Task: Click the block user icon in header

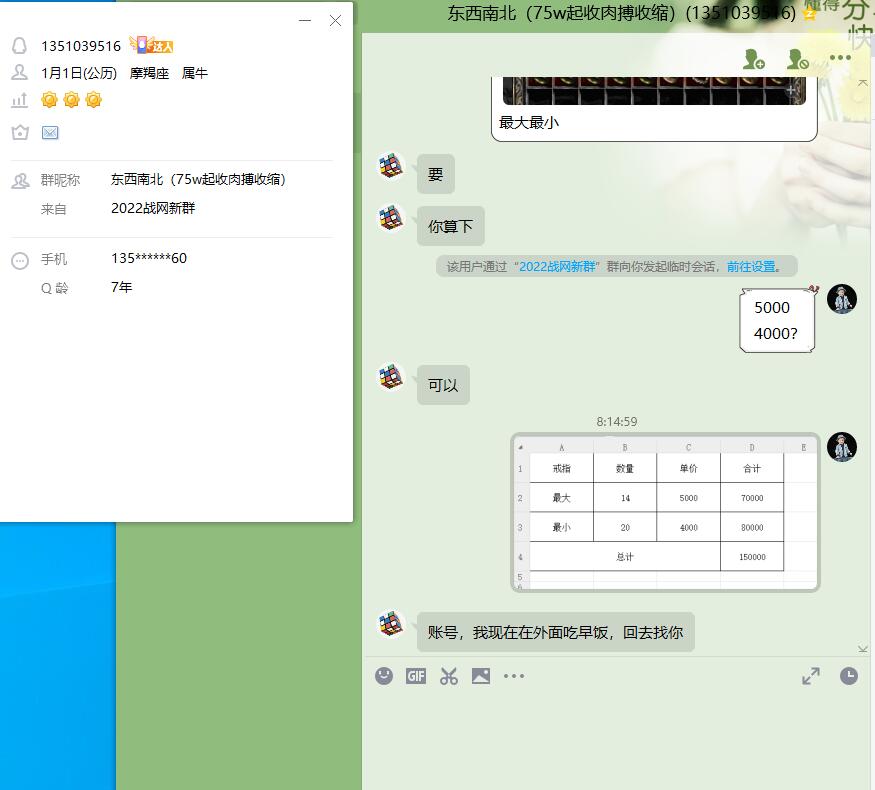Action: point(797,59)
